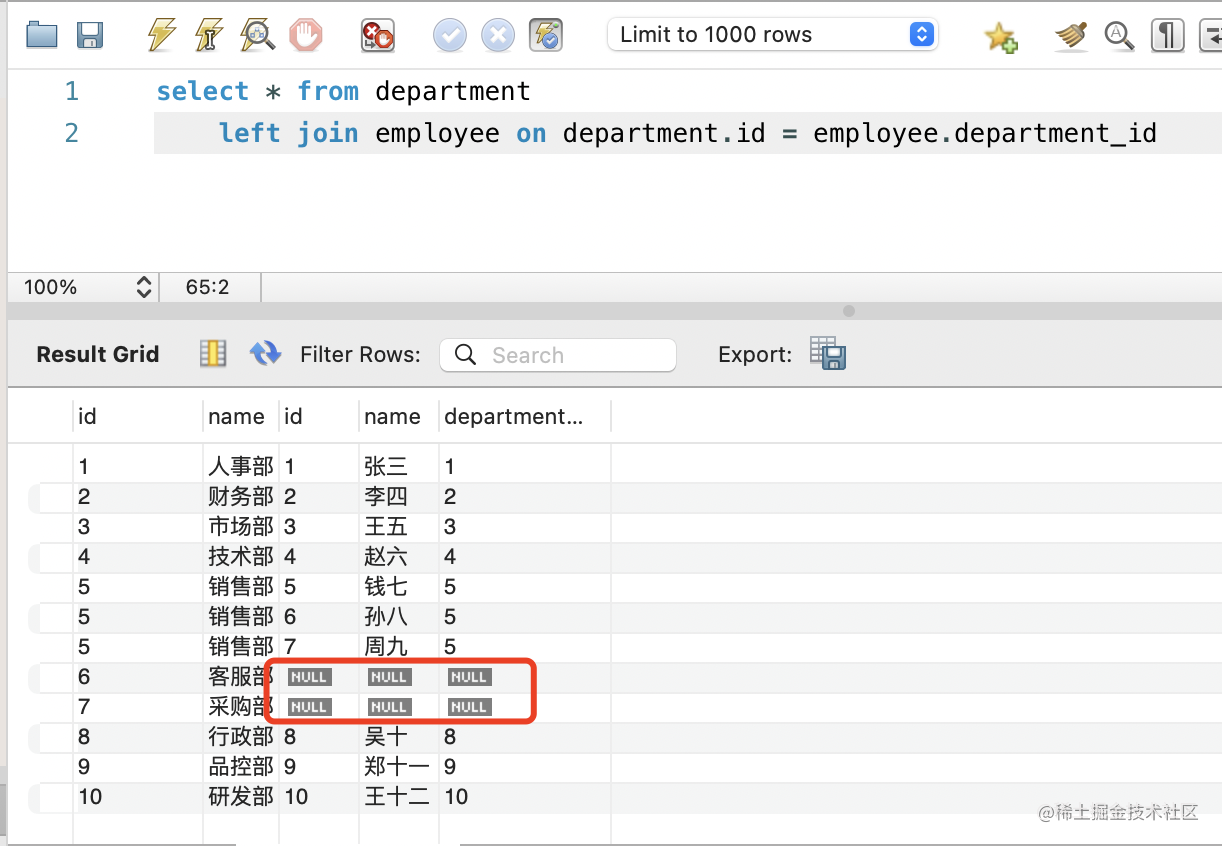Focus the Filter Rows search field
Image resolution: width=1222 pixels, height=846 pixels.
coord(558,355)
